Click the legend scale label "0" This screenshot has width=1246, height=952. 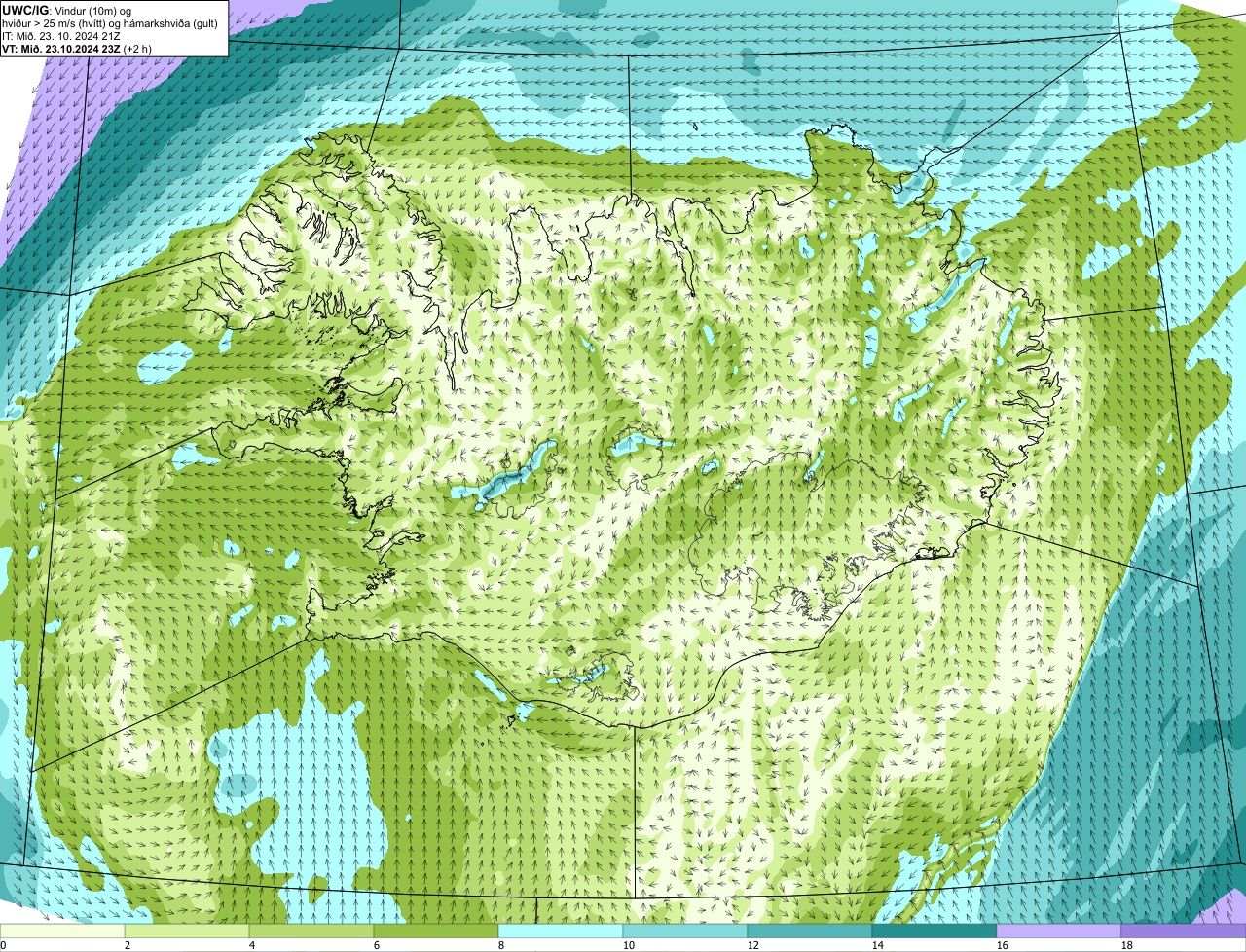click(x=4, y=945)
